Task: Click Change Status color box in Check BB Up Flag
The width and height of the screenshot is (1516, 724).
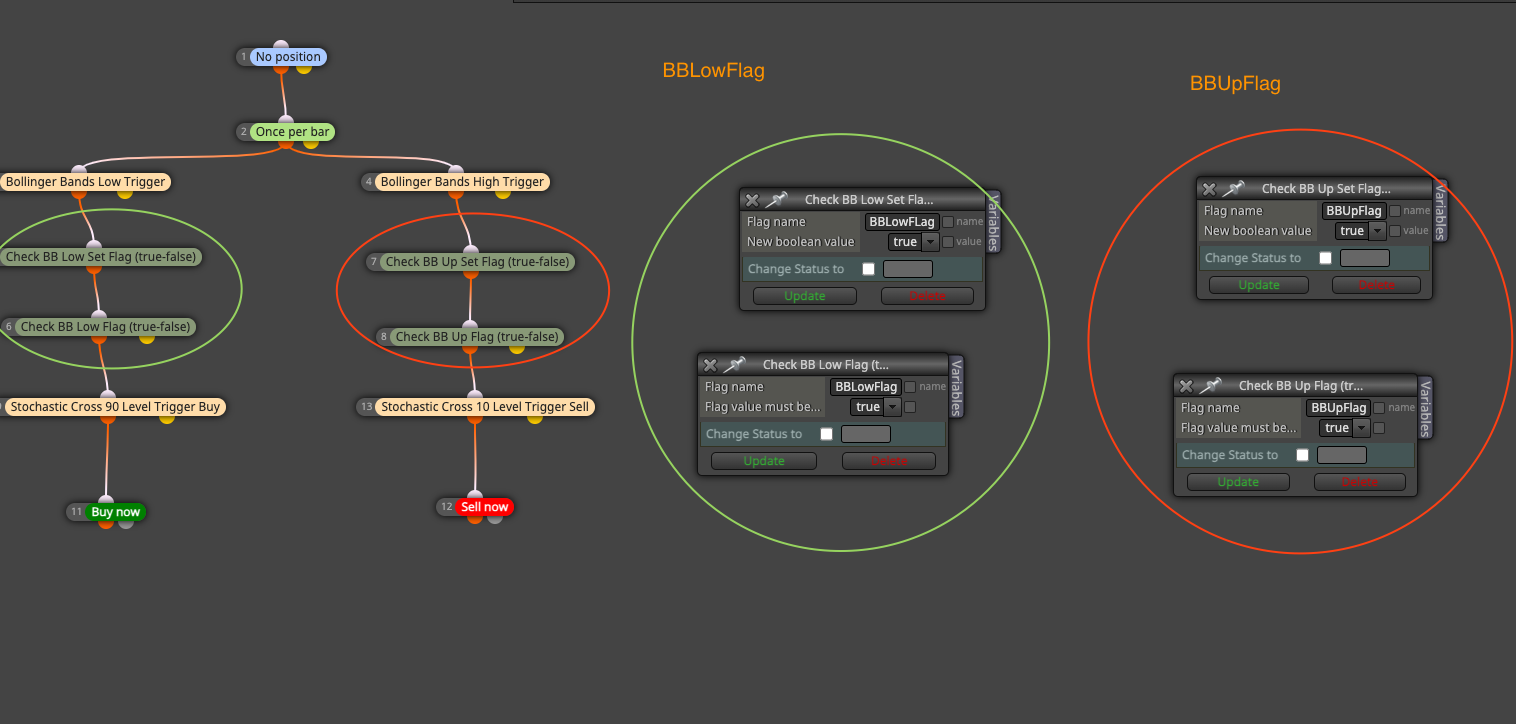Action: (1342, 455)
